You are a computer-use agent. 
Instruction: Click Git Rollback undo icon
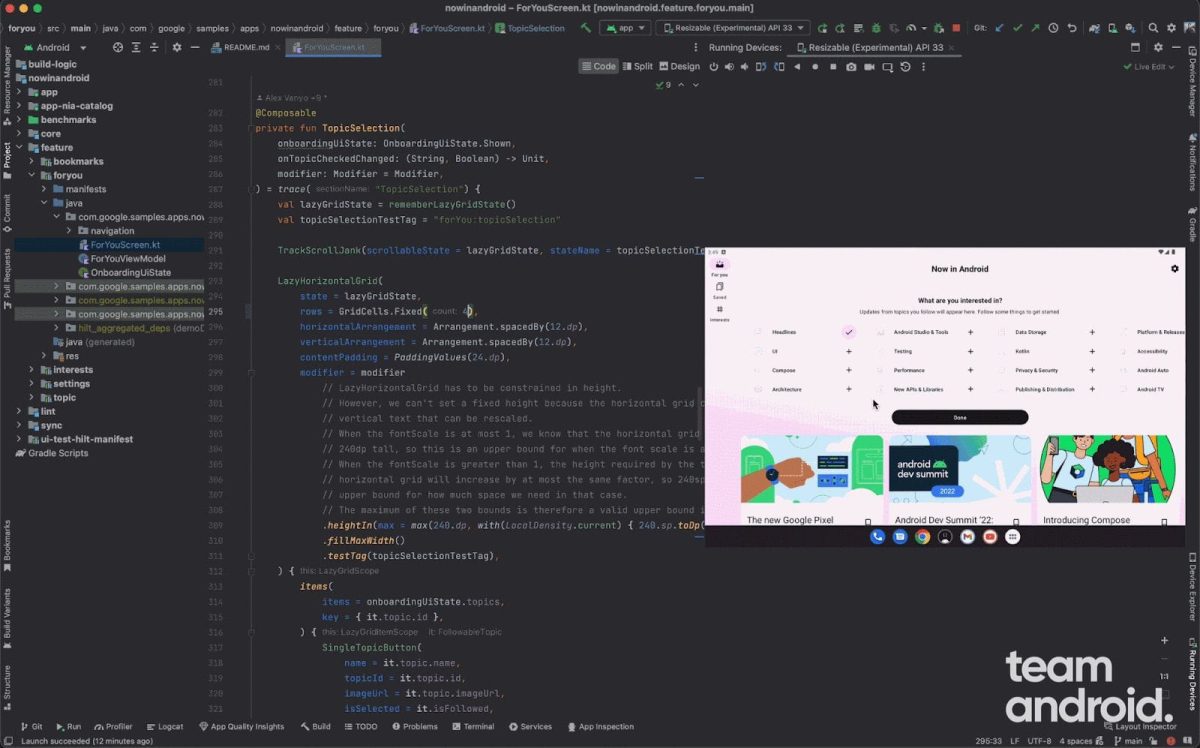tap(1072, 28)
